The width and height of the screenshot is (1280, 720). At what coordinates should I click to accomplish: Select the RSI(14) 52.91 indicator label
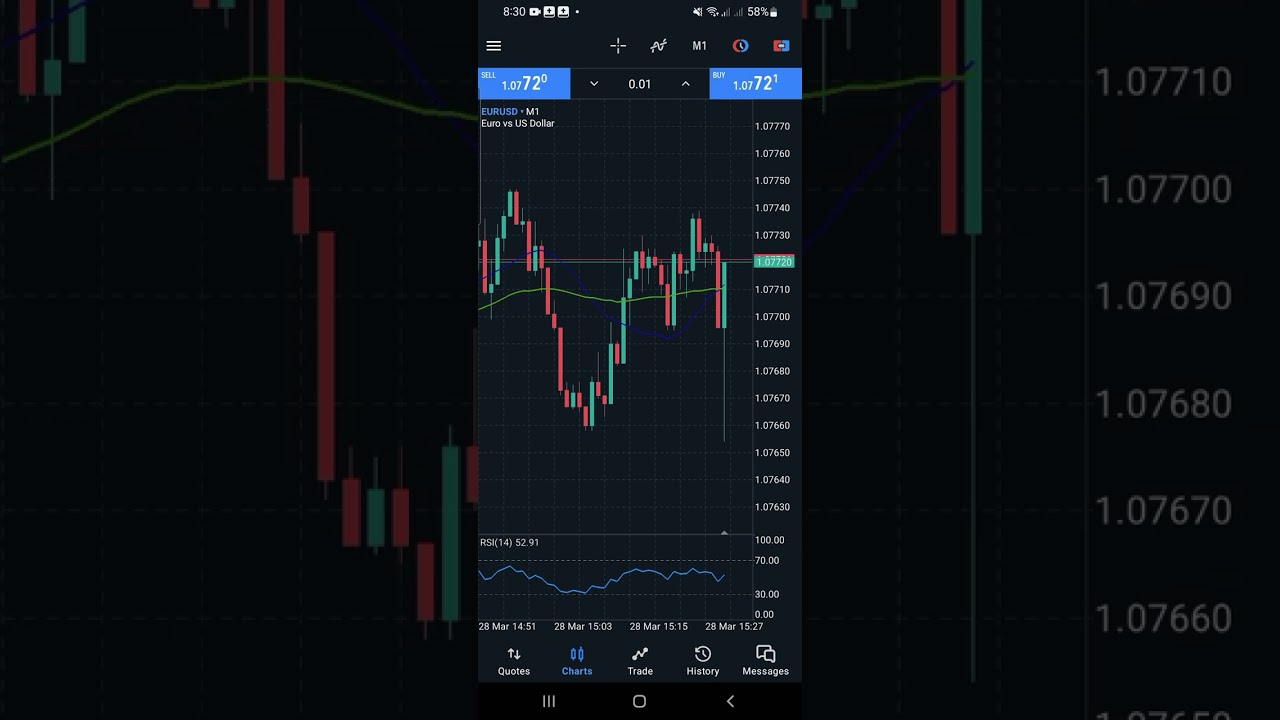point(509,543)
